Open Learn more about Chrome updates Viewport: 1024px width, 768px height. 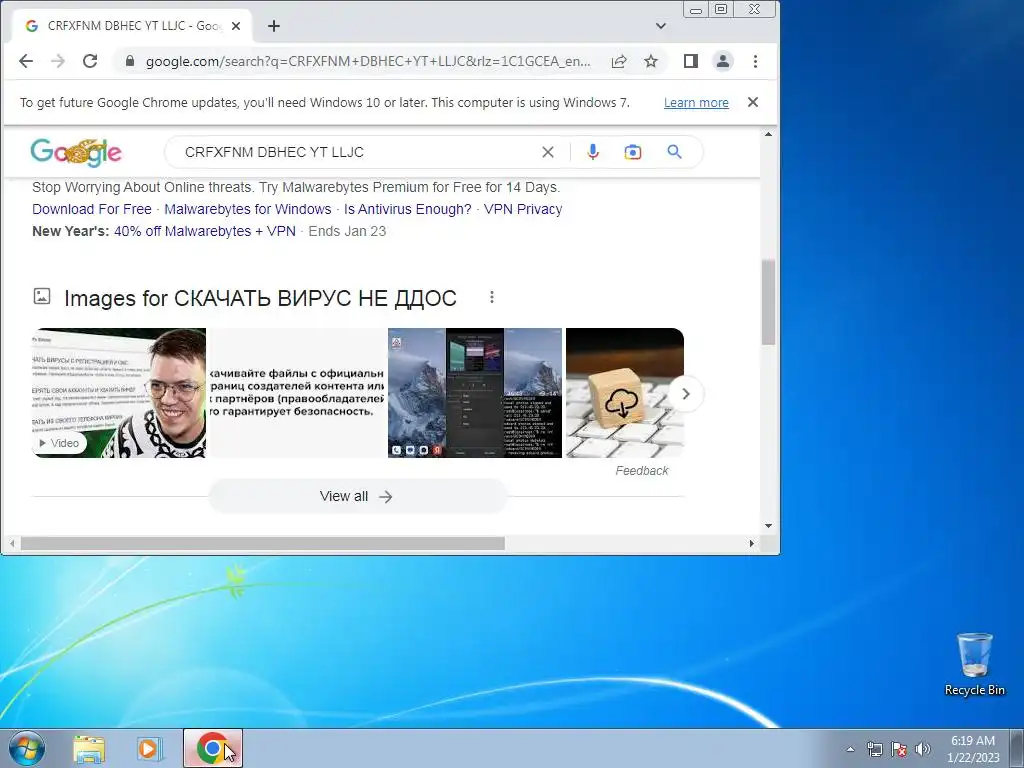(696, 103)
